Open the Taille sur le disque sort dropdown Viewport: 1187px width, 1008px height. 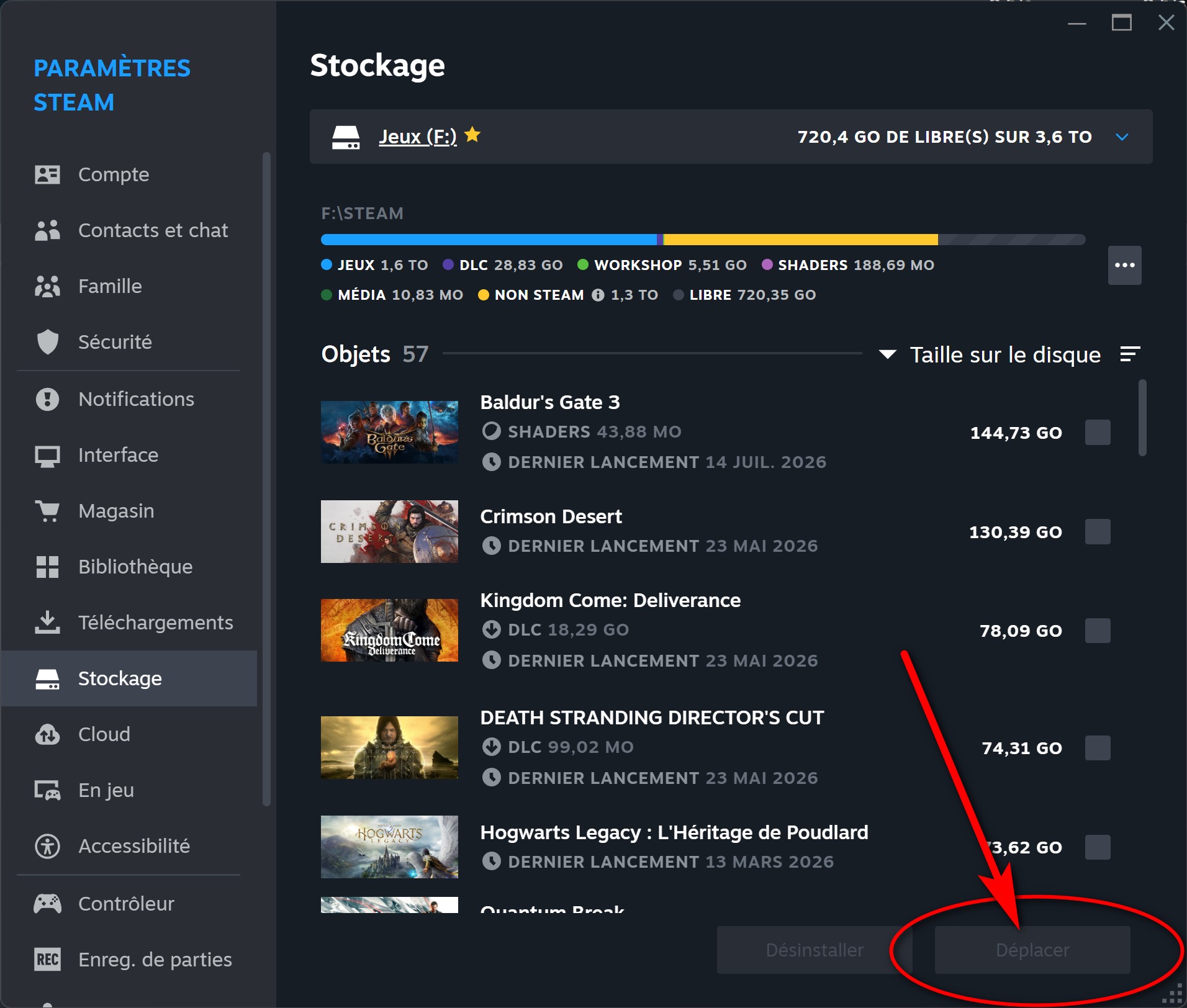click(x=990, y=354)
